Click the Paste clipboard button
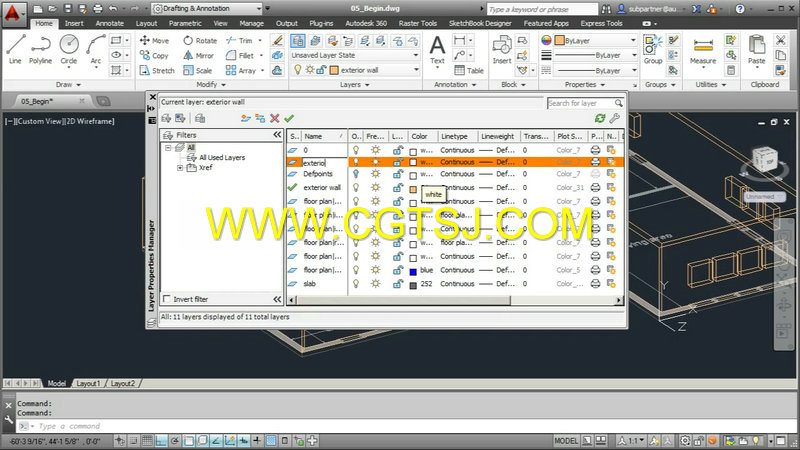Image resolution: width=800 pixels, height=450 pixels. coord(757,50)
